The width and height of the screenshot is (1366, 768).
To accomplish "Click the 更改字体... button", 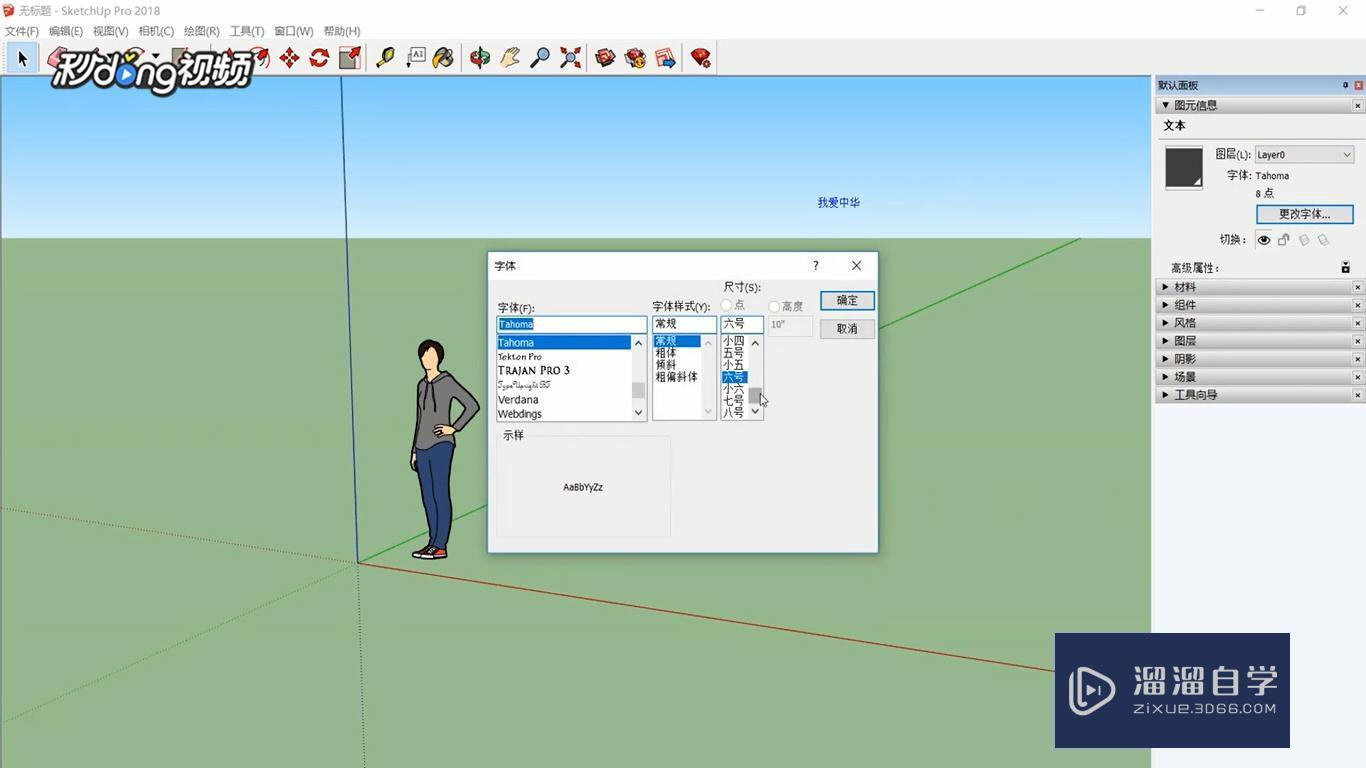I will [1305, 214].
